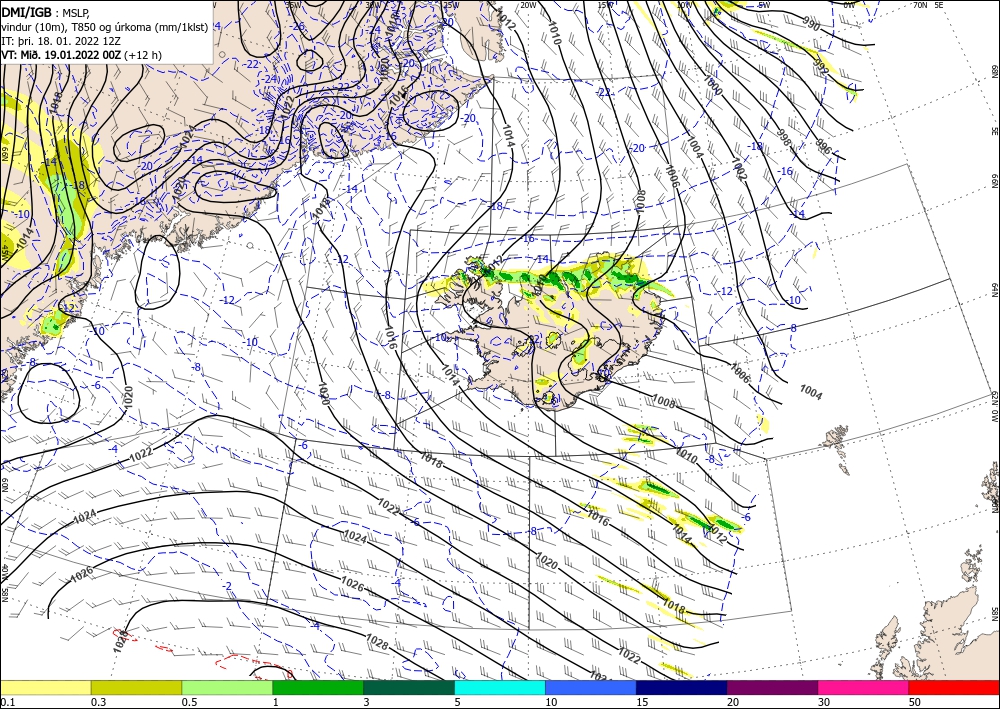Click the '70N 5E' corner grid label
Viewport: 1000px width, 709px height.
[927, 5]
